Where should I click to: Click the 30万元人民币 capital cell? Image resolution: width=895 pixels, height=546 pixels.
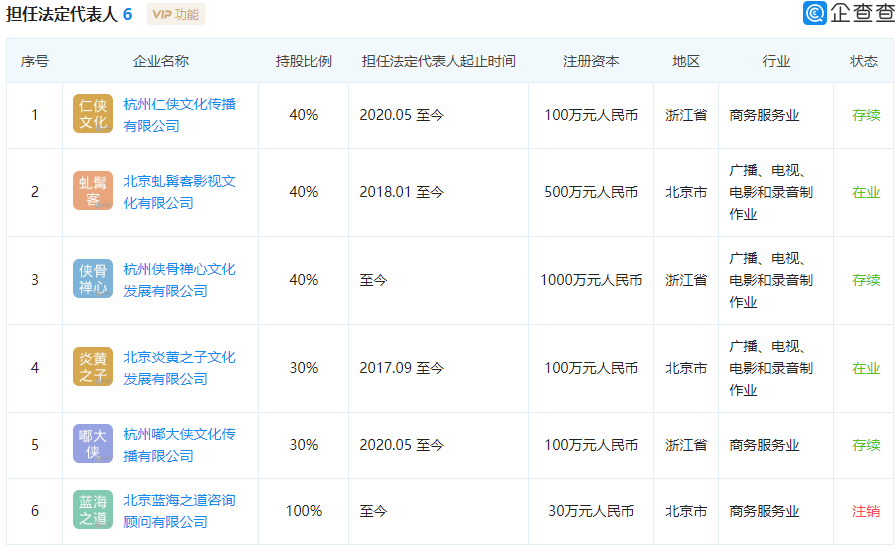click(591, 511)
